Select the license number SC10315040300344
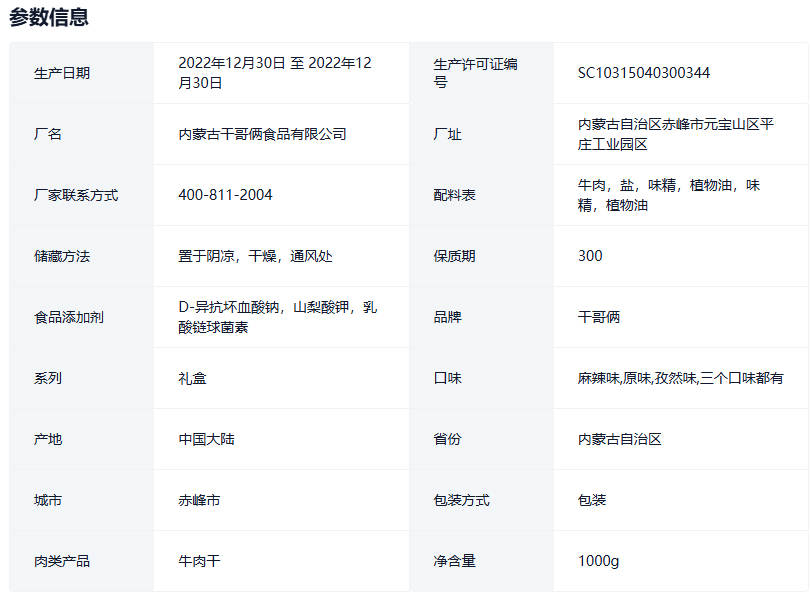The height and width of the screenshot is (603, 810). (x=644, y=73)
